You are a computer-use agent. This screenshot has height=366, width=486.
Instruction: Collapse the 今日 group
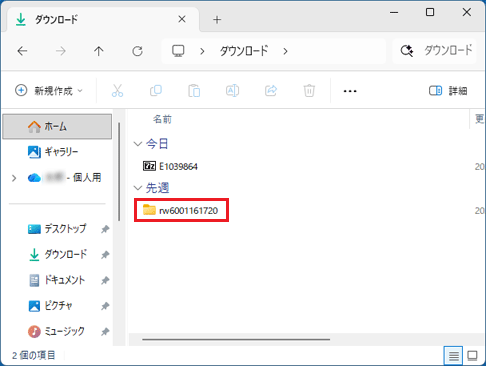coord(138,144)
